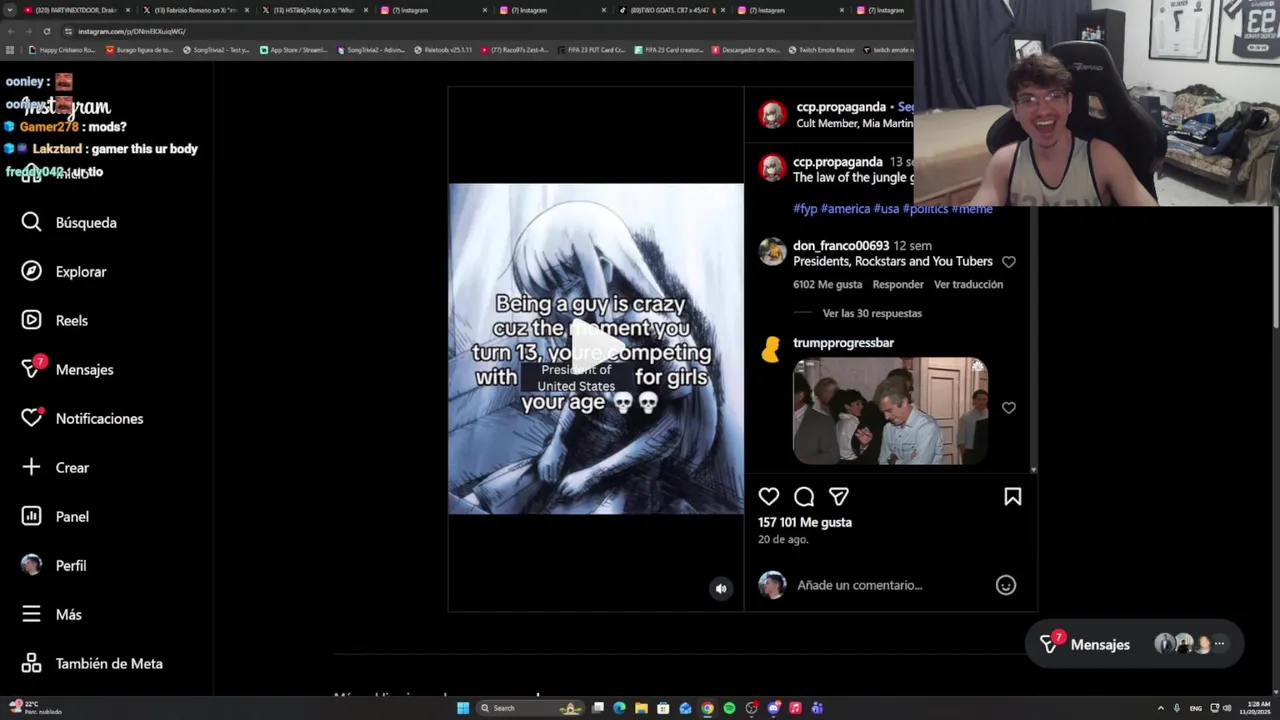
Task: Open Microsoft Edge from the taskbar
Action: [x=619, y=708]
